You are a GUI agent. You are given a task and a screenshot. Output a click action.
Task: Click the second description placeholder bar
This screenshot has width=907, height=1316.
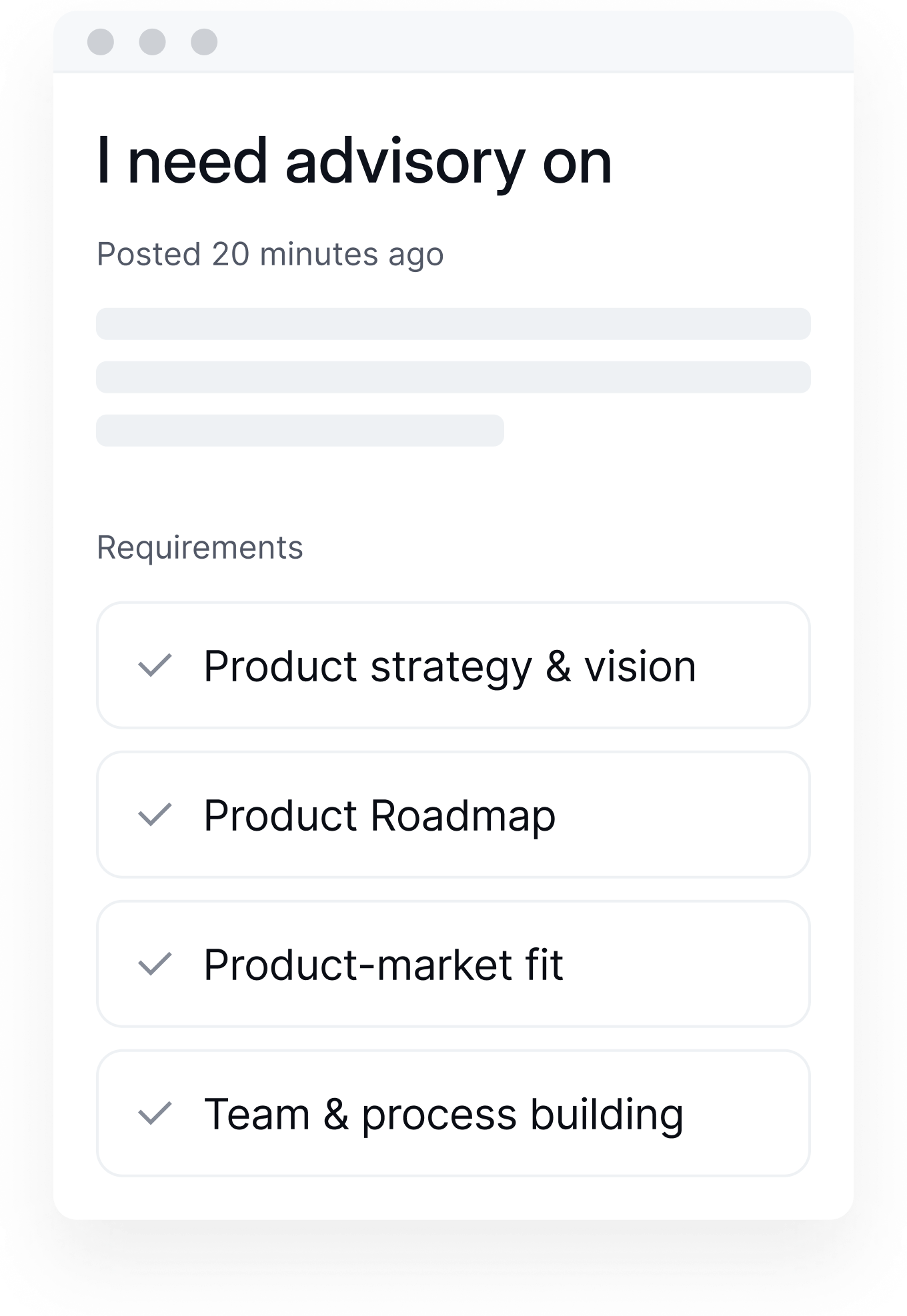[453, 377]
